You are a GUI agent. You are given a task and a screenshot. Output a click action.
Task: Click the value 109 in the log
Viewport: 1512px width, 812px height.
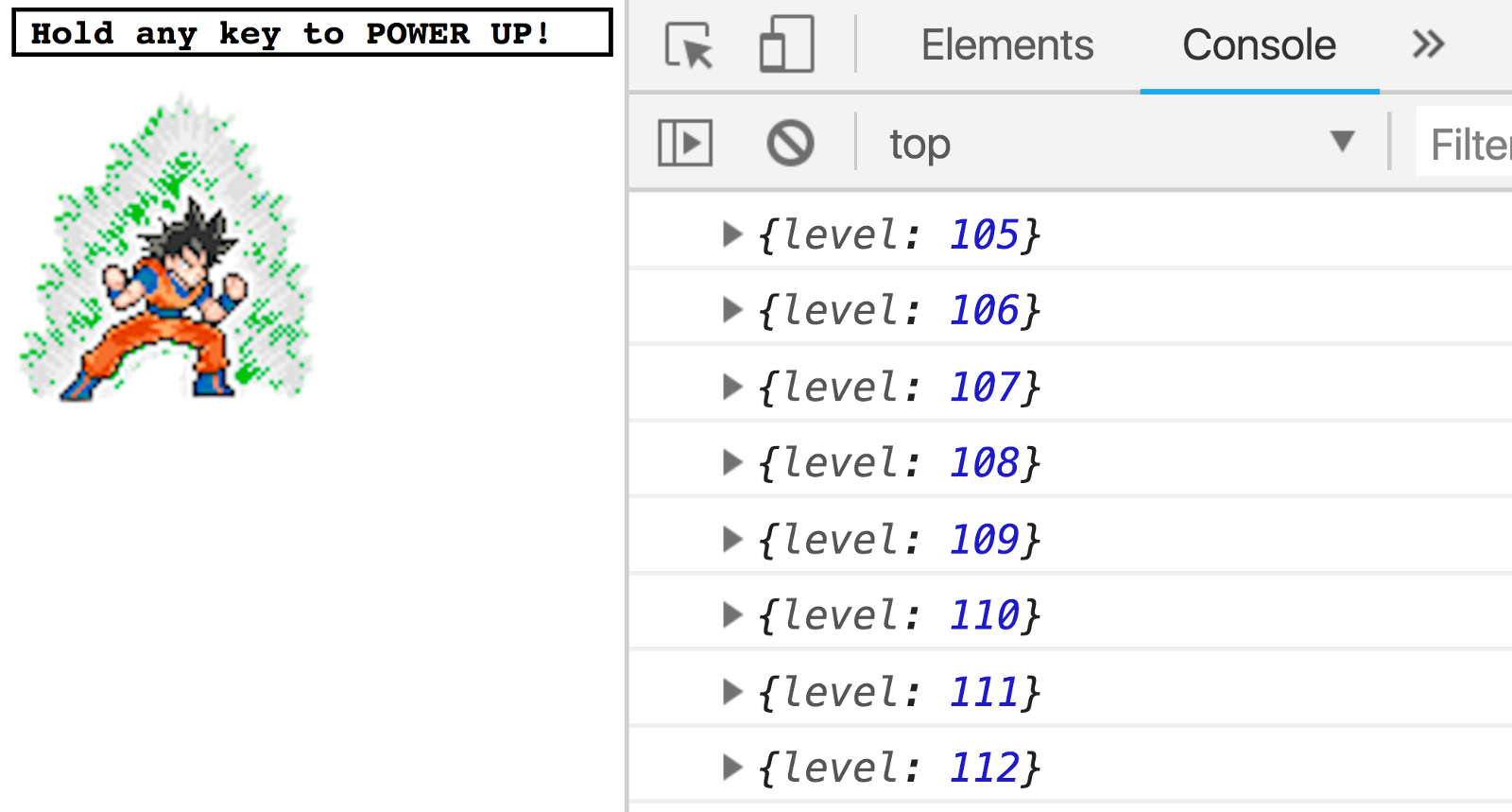[984, 539]
